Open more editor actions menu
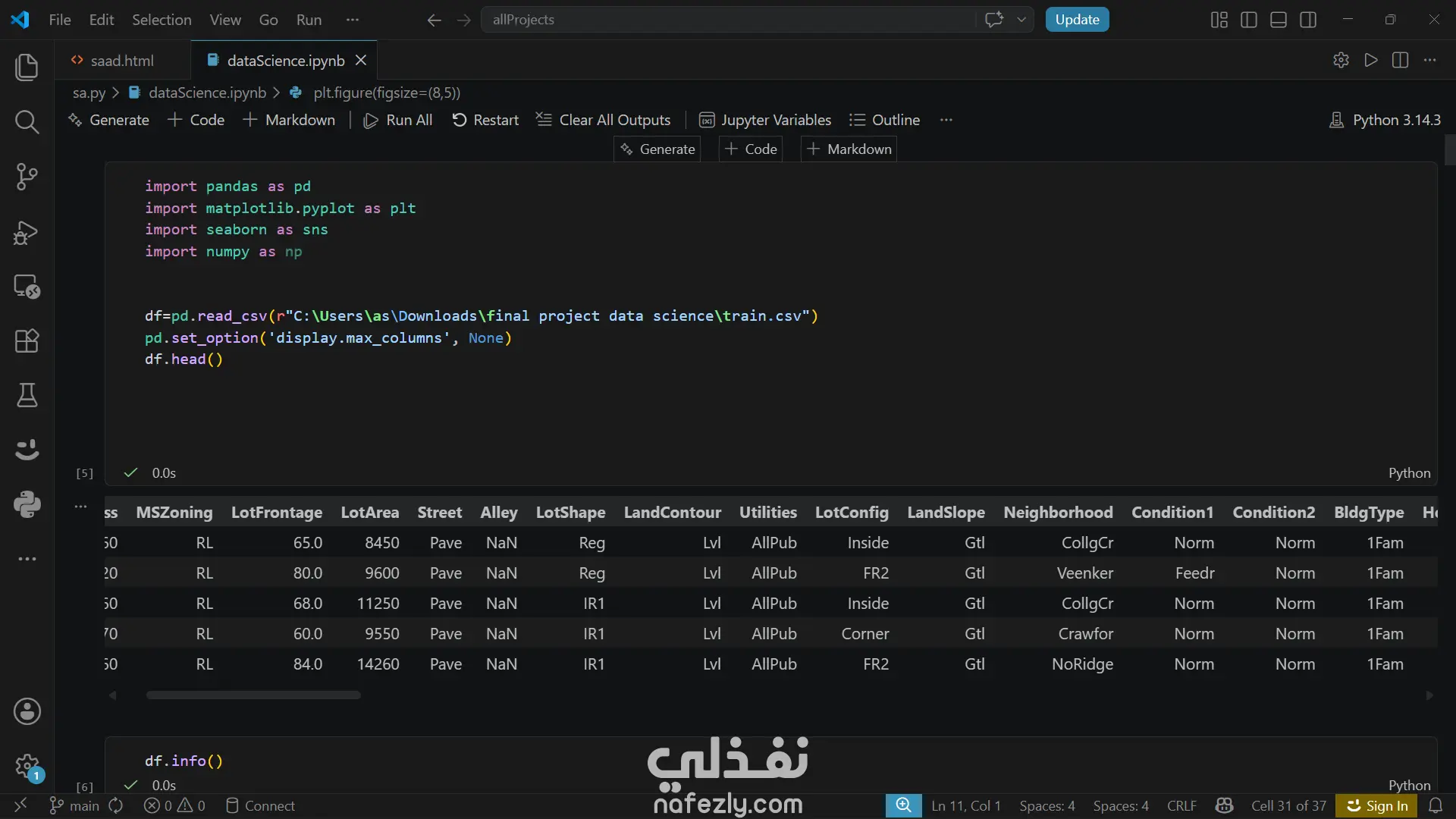The image size is (1456, 819). coord(1430,60)
